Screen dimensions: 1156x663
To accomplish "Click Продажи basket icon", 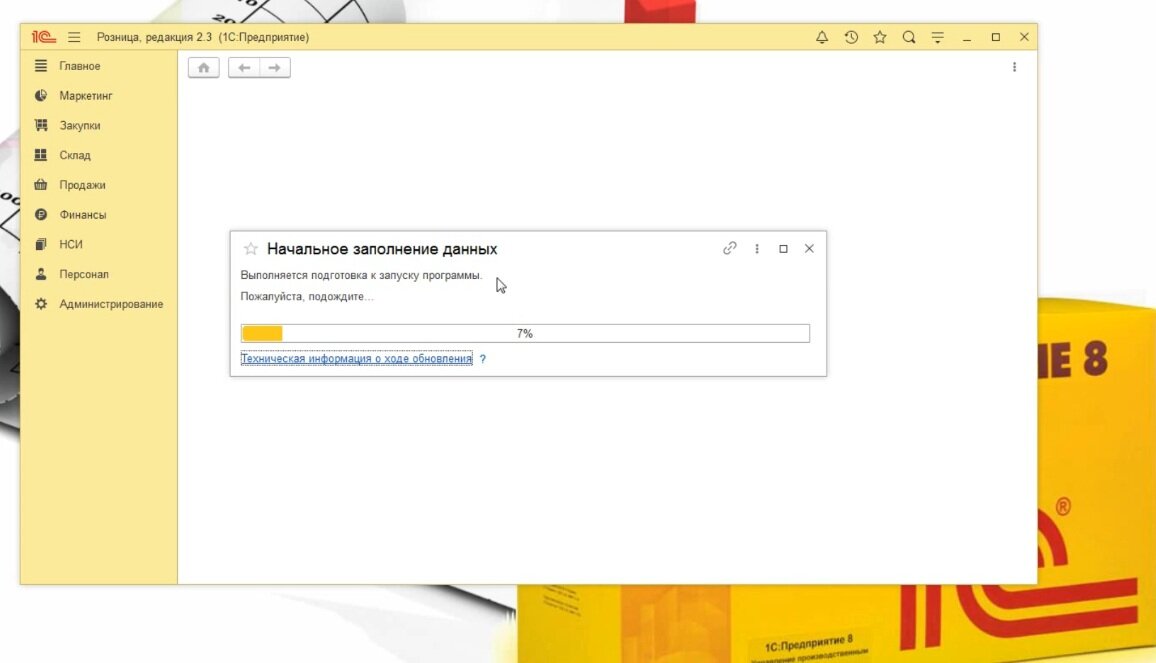I will pos(41,185).
